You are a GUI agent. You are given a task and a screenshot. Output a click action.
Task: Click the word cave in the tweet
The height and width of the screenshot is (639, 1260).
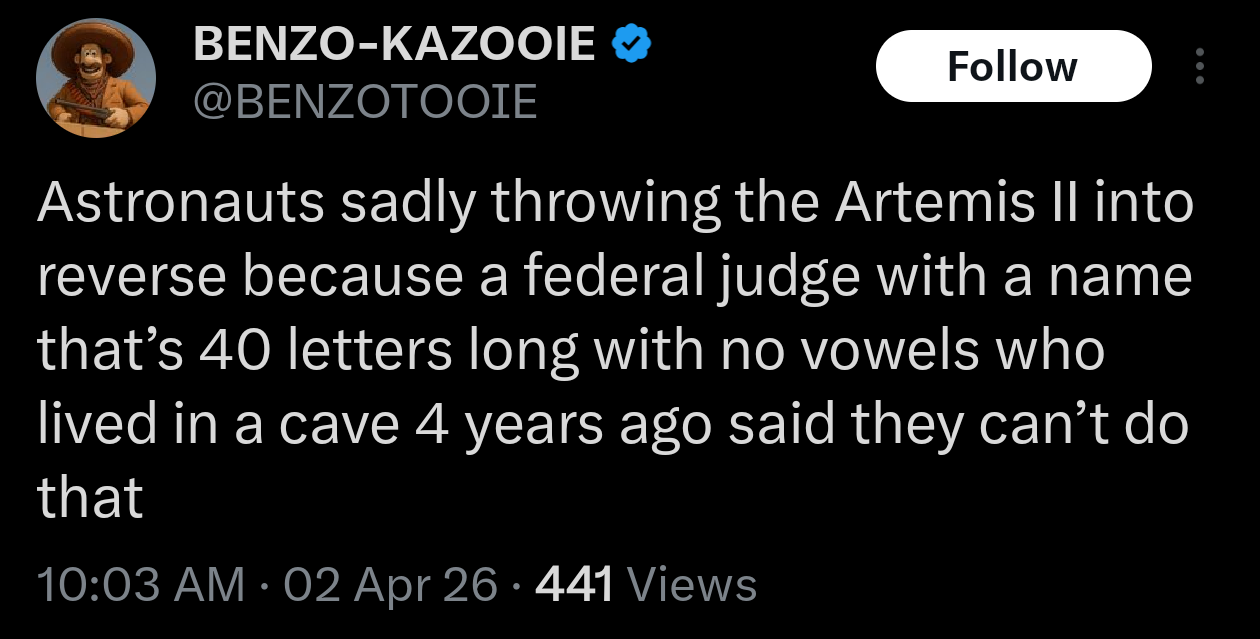point(326,424)
